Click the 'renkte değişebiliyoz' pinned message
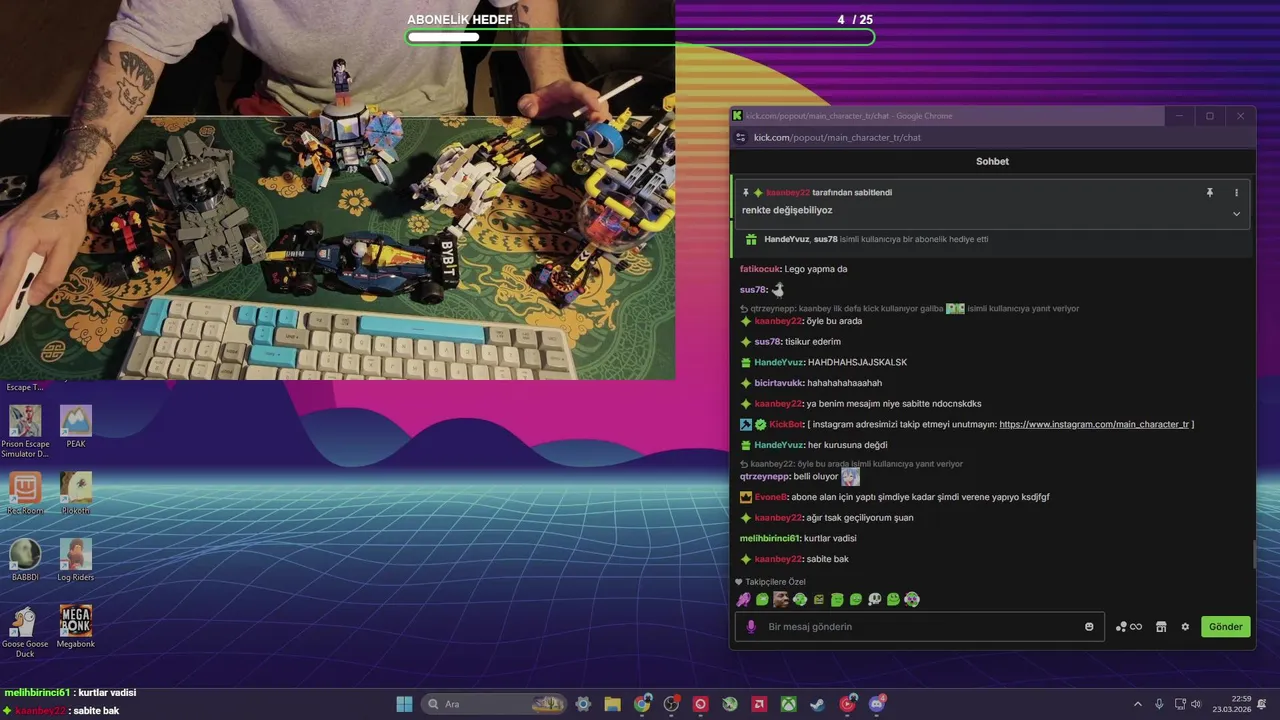The width and height of the screenshot is (1280, 720). pos(787,210)
